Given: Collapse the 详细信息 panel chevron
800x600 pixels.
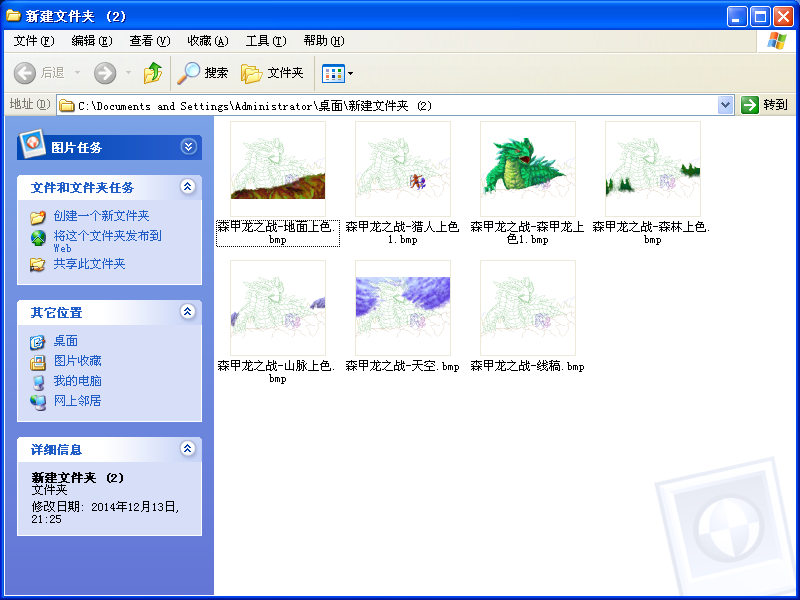Looking at the screenshot, I should [x=188, y=448].
